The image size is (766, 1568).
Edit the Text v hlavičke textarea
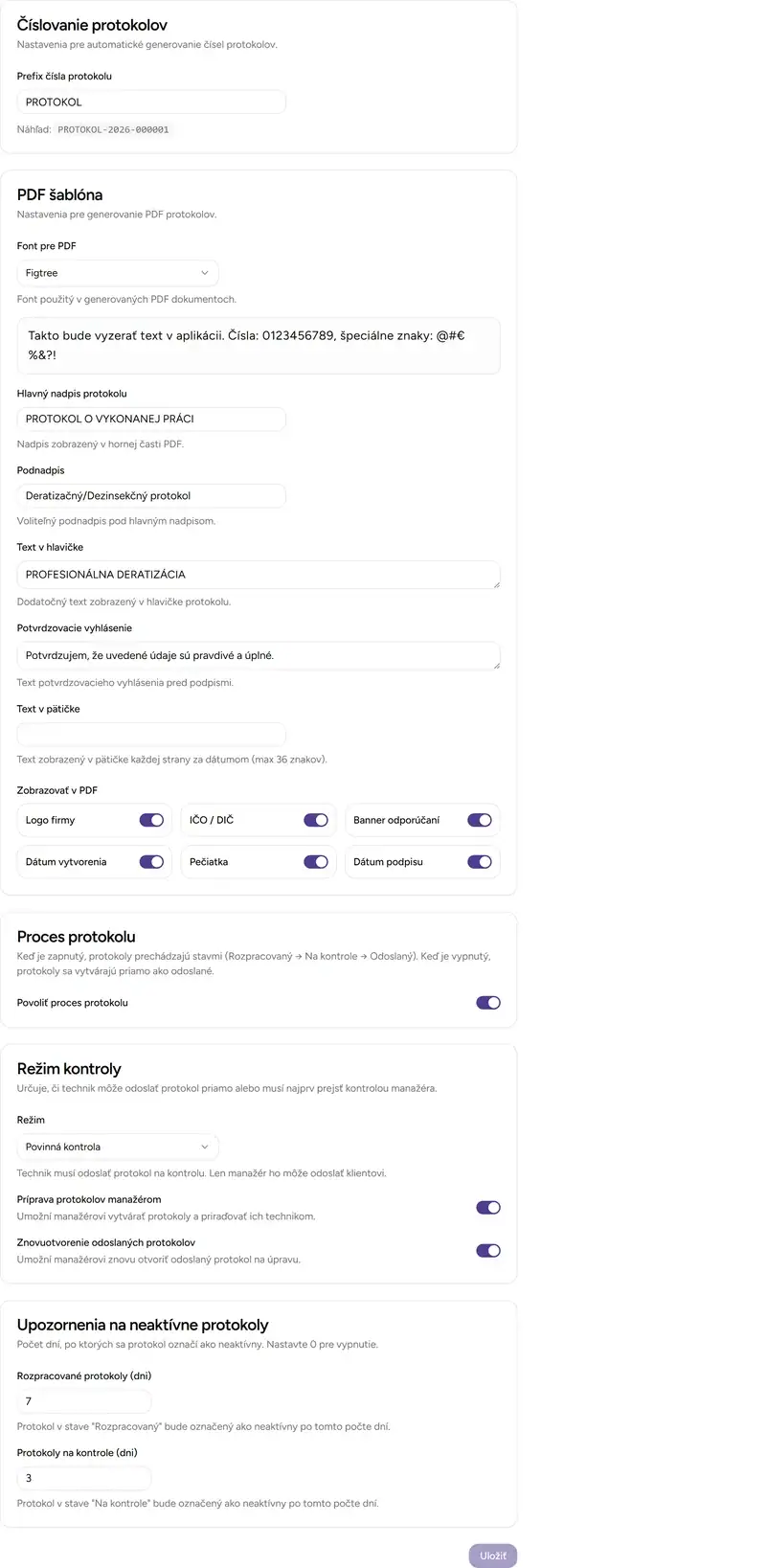point(259,575)
